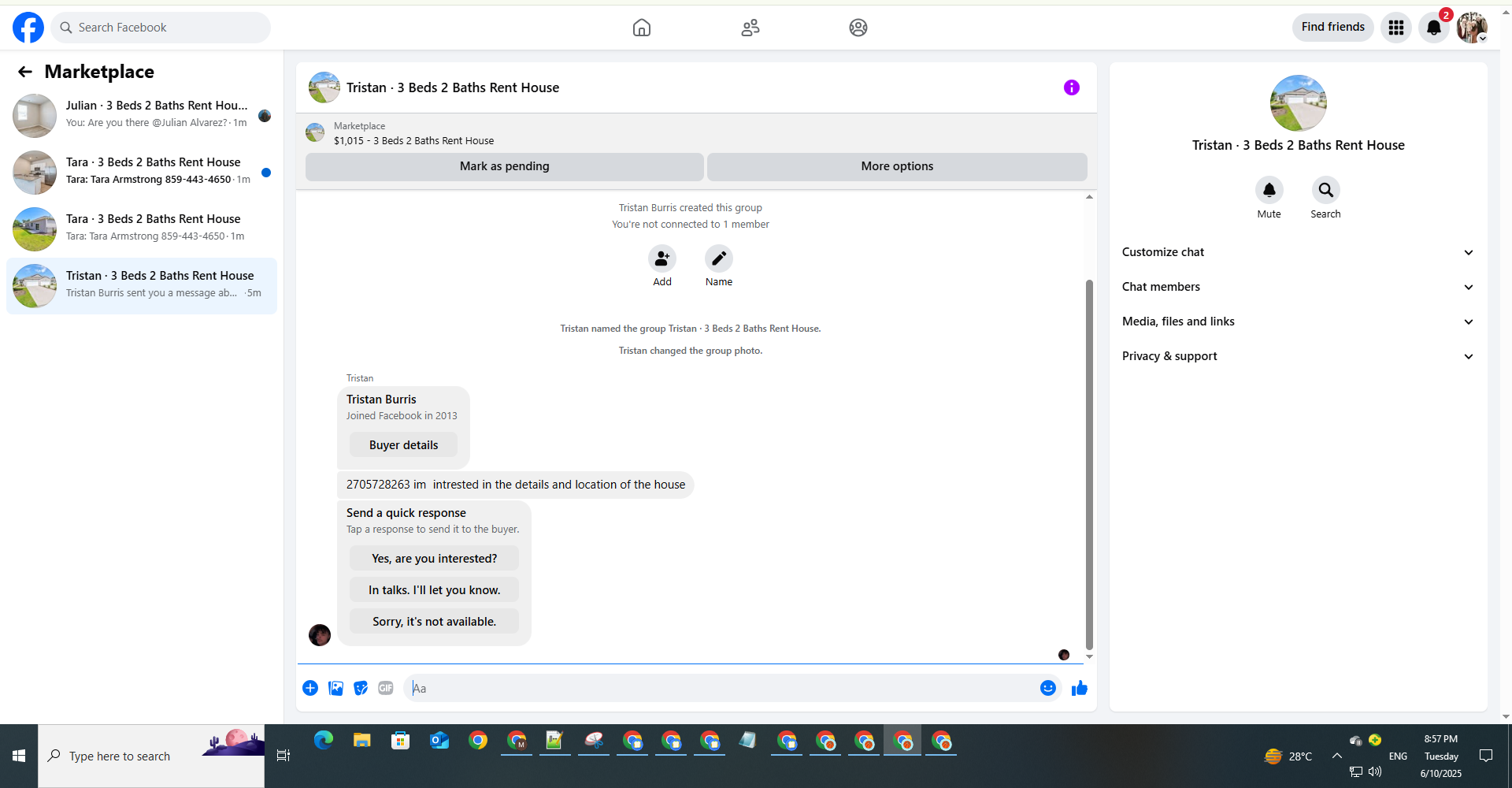Open the Facebook menu grid icon
Image resolution: width=1512 pixels, height=788 pixels.
coord(1396,28)
